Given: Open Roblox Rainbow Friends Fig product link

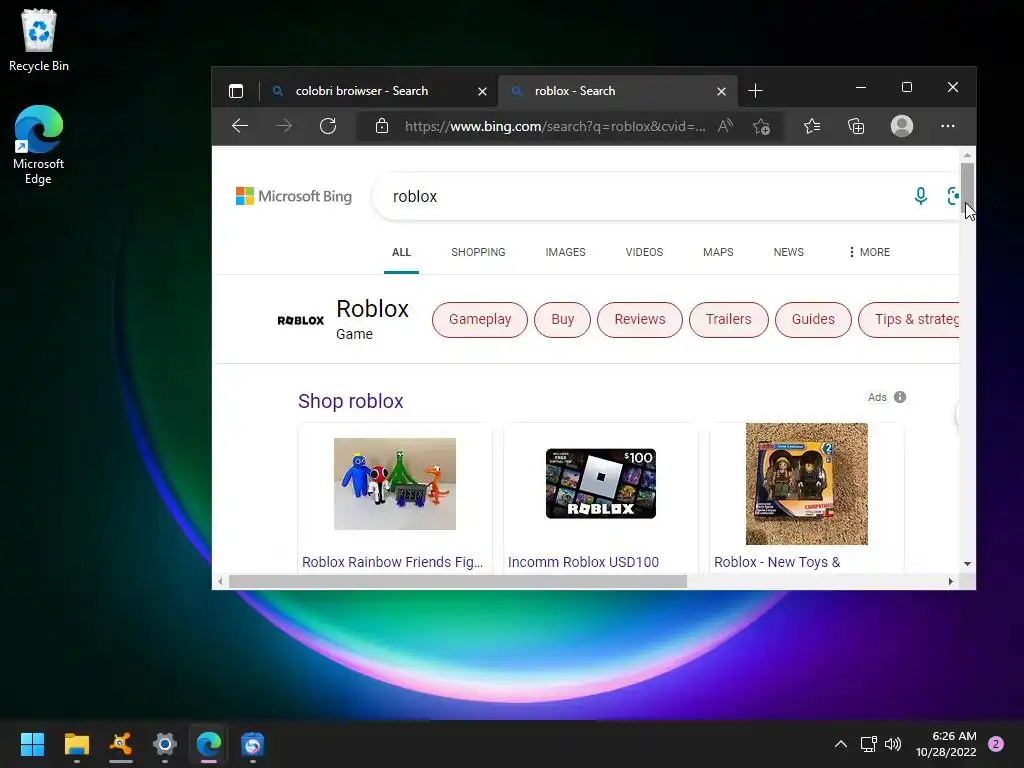Looking at the screenshot, I should [392, 562].
